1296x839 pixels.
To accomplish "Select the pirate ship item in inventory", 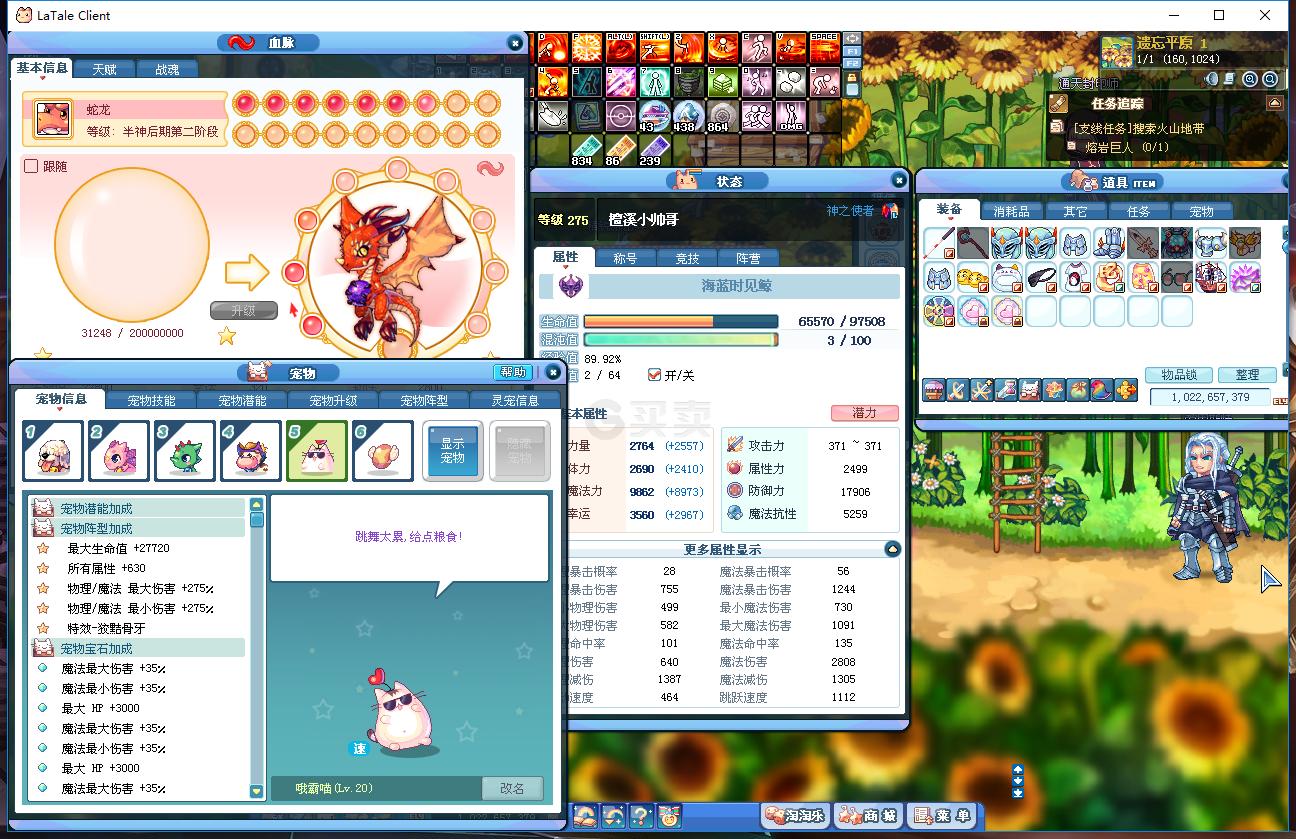I will (x=1211, y=277).
